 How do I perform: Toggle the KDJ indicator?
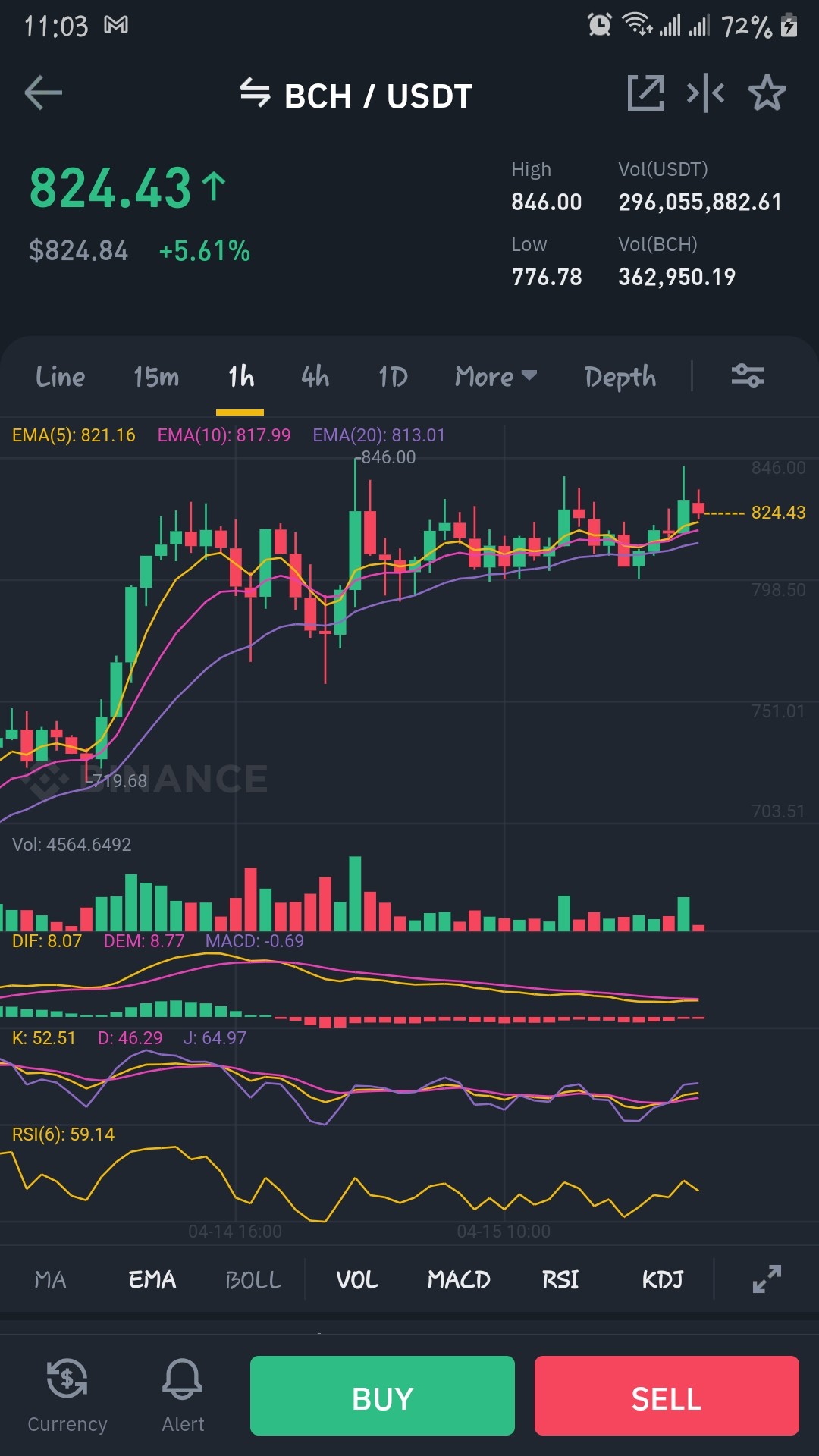pyautogui.click(x=663, y=1280)
